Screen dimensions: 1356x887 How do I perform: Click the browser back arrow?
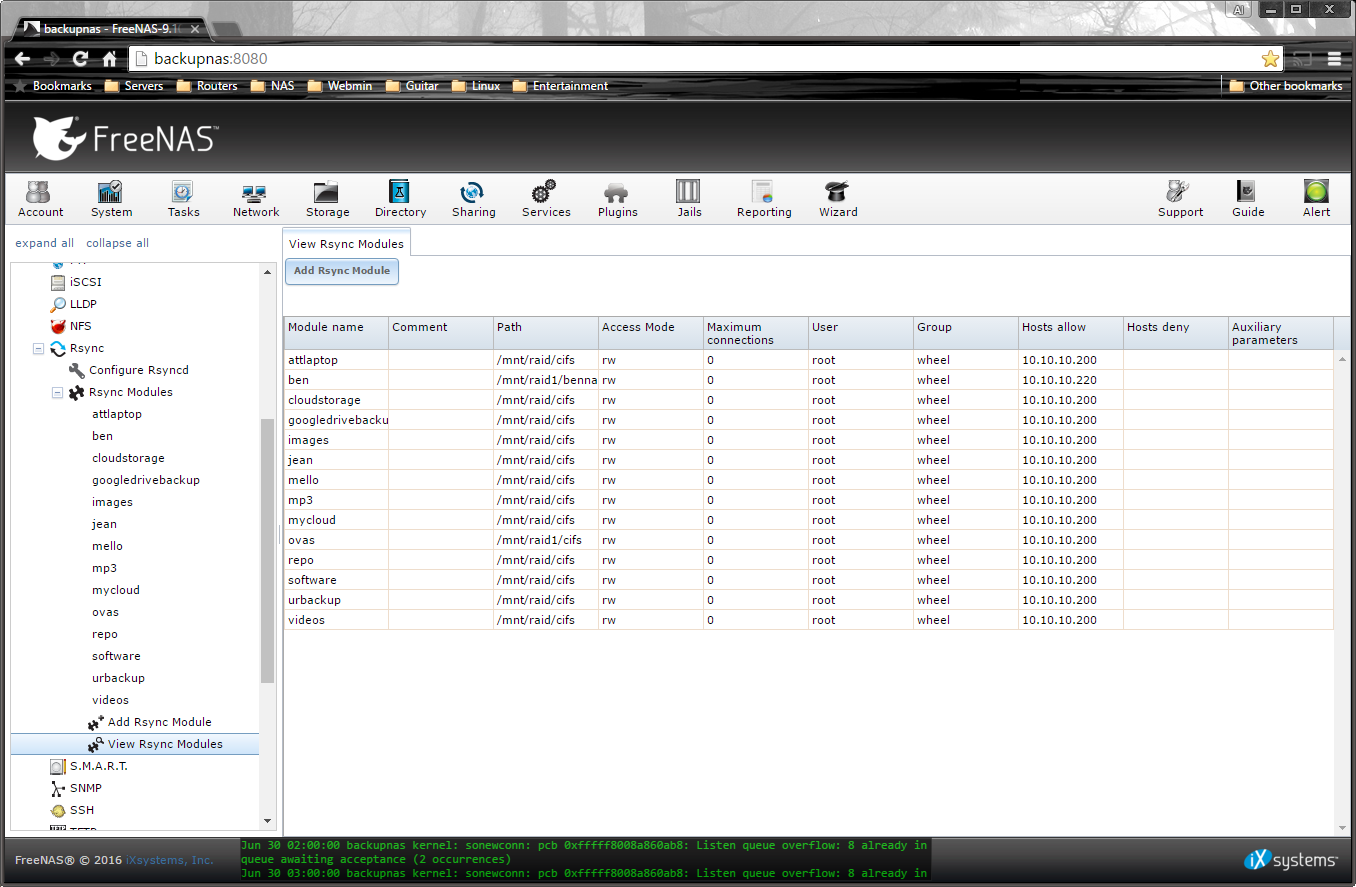[22, 59]
